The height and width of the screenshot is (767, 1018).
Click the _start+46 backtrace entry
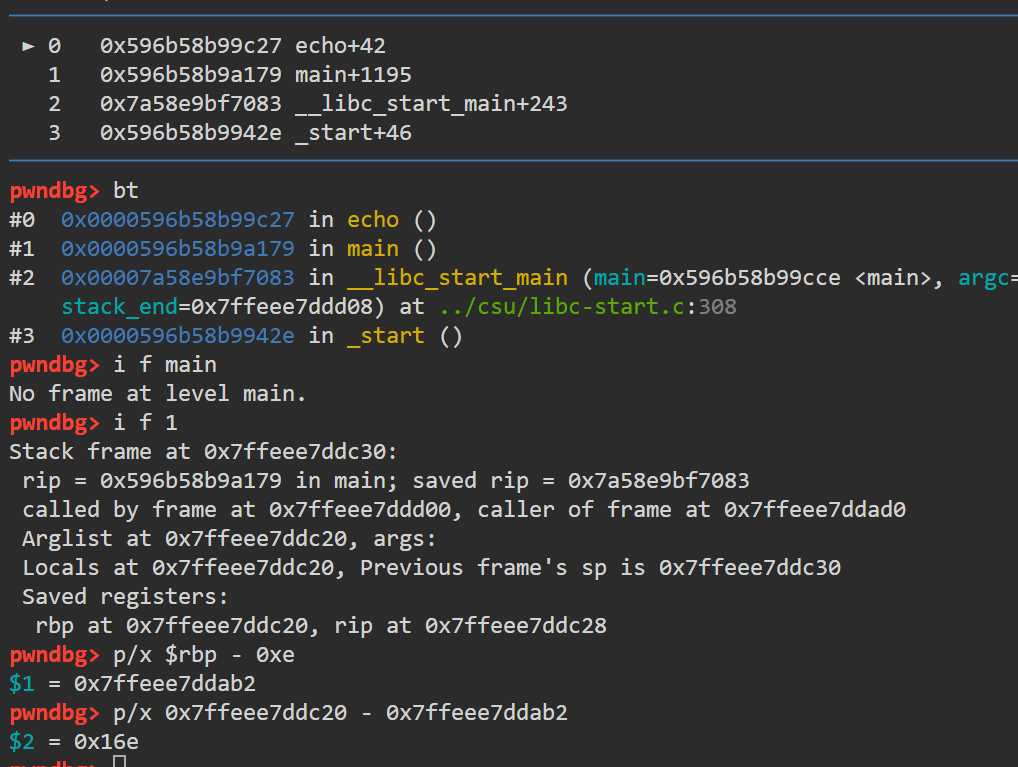click(x=353, y=133)
